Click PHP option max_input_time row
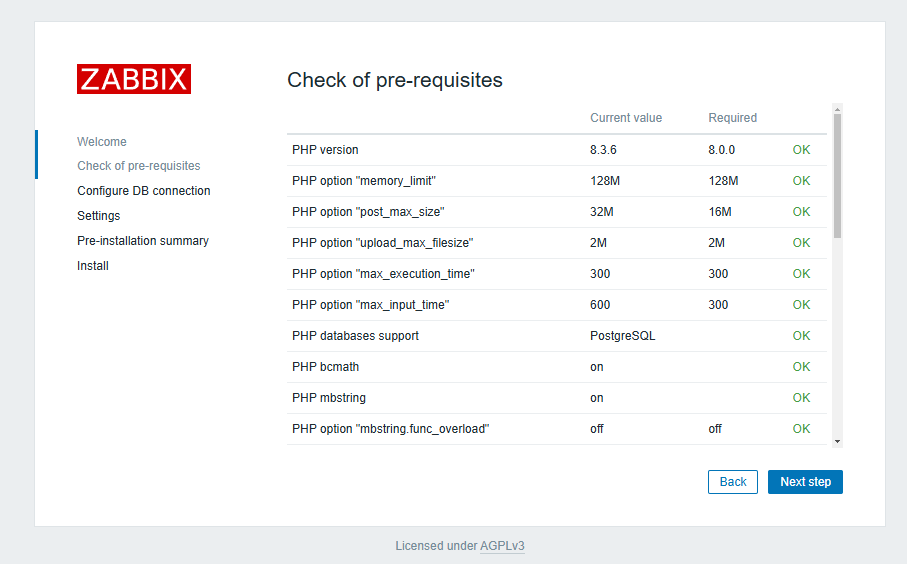Image resolution: width=907 pixels, height=564 pixels. (x=370, y=305)
